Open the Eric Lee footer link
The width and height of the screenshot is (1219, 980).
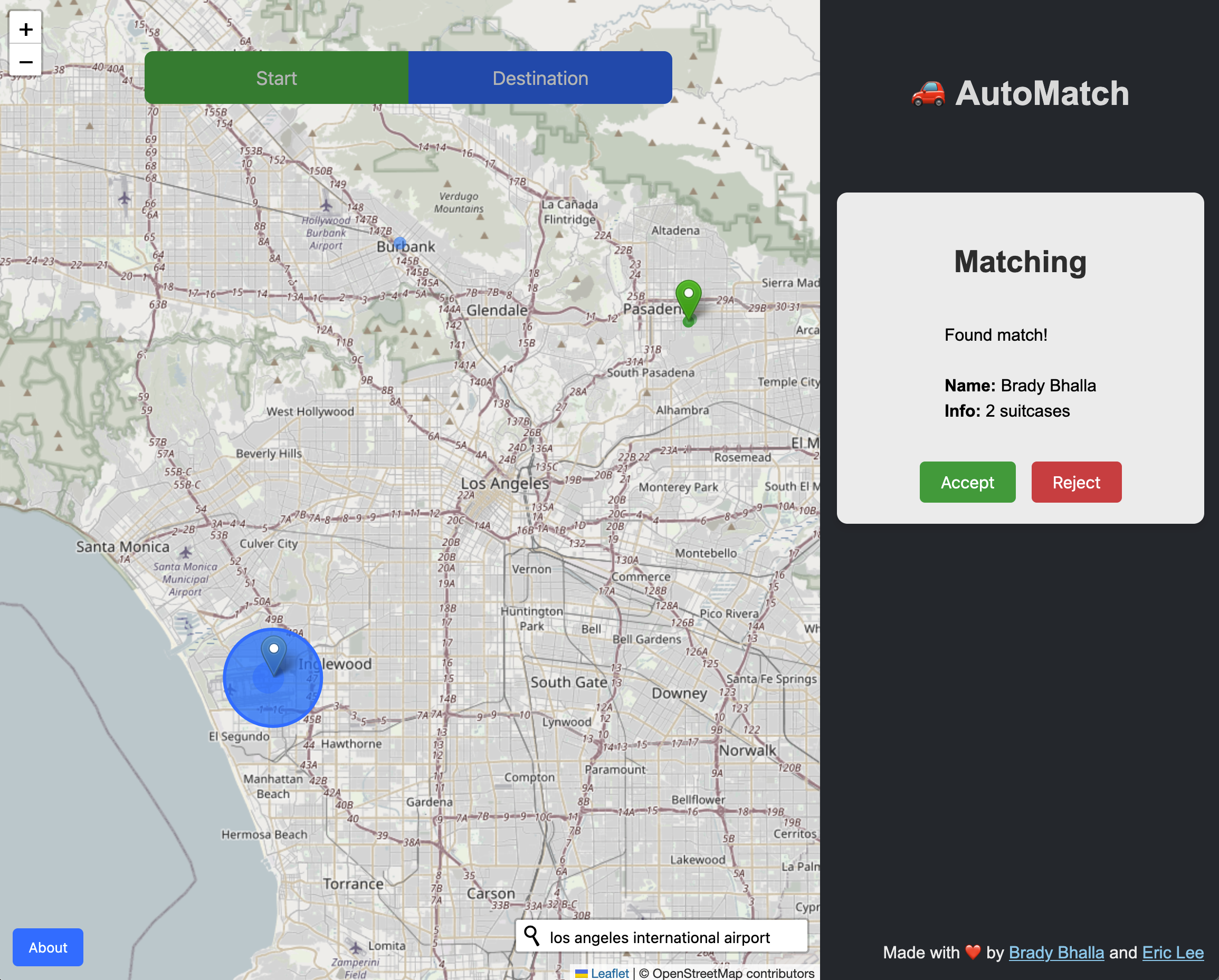pos(1173,952)
